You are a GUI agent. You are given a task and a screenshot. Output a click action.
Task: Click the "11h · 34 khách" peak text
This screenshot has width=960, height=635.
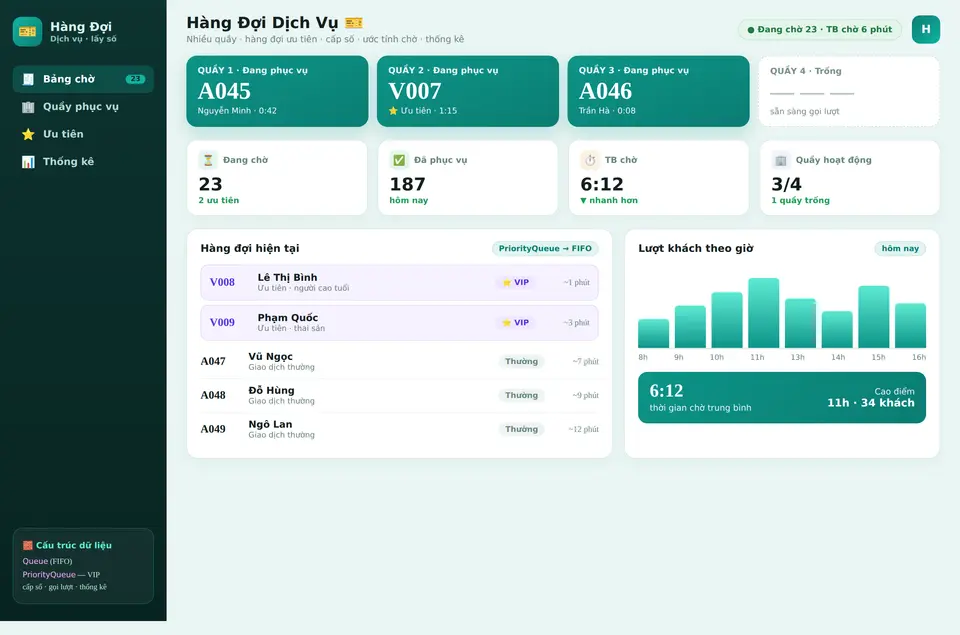coord(871,403)
